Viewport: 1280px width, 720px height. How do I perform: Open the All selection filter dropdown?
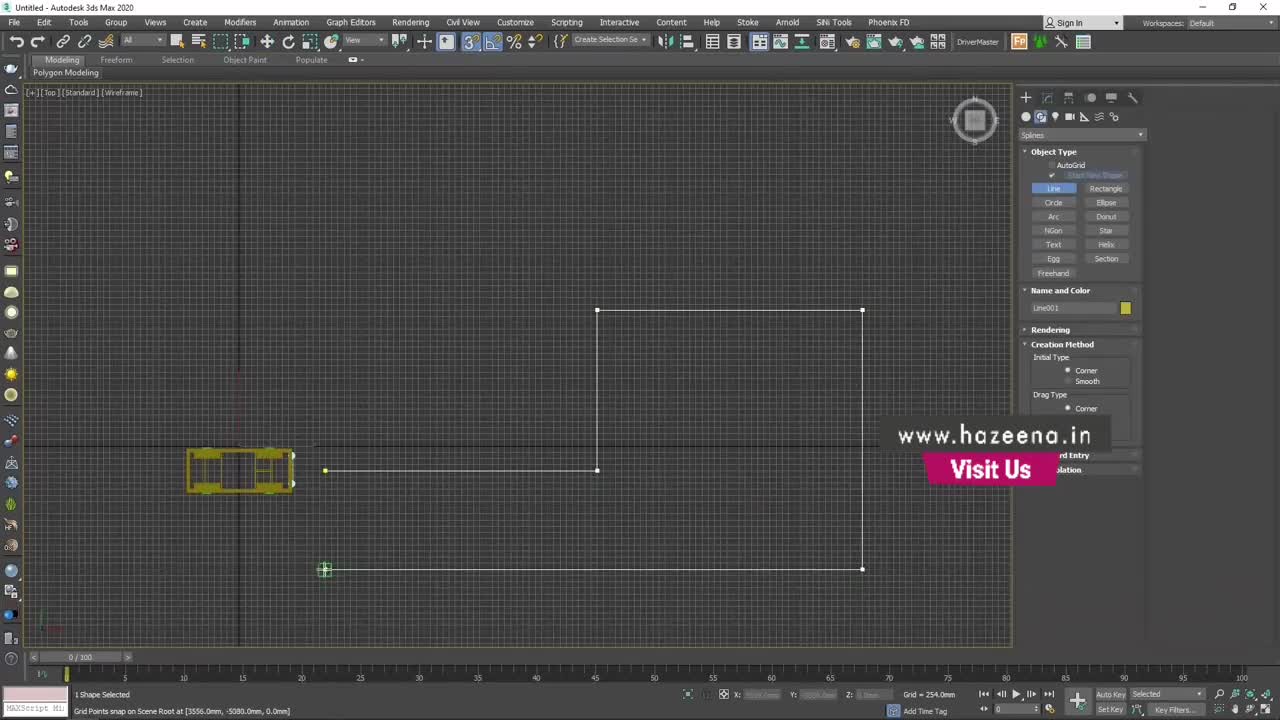point(142,40)
